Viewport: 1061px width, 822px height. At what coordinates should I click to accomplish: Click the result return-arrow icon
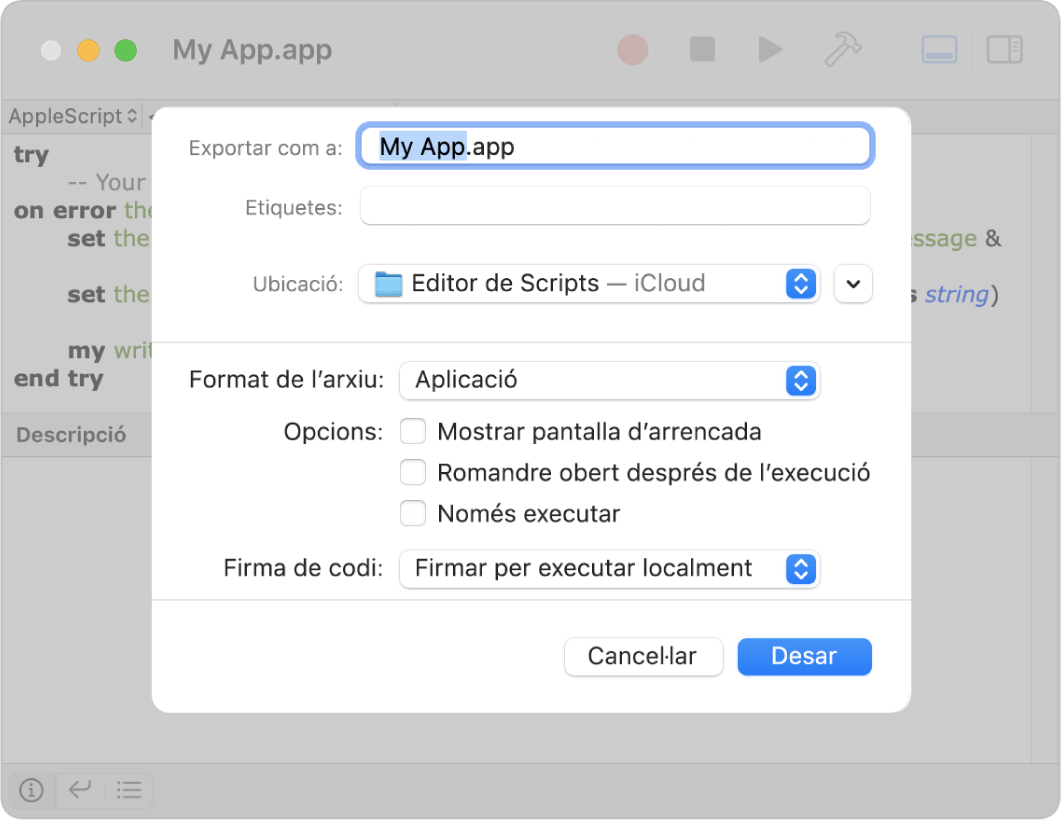pyautogui.click(x=79, y=790)
